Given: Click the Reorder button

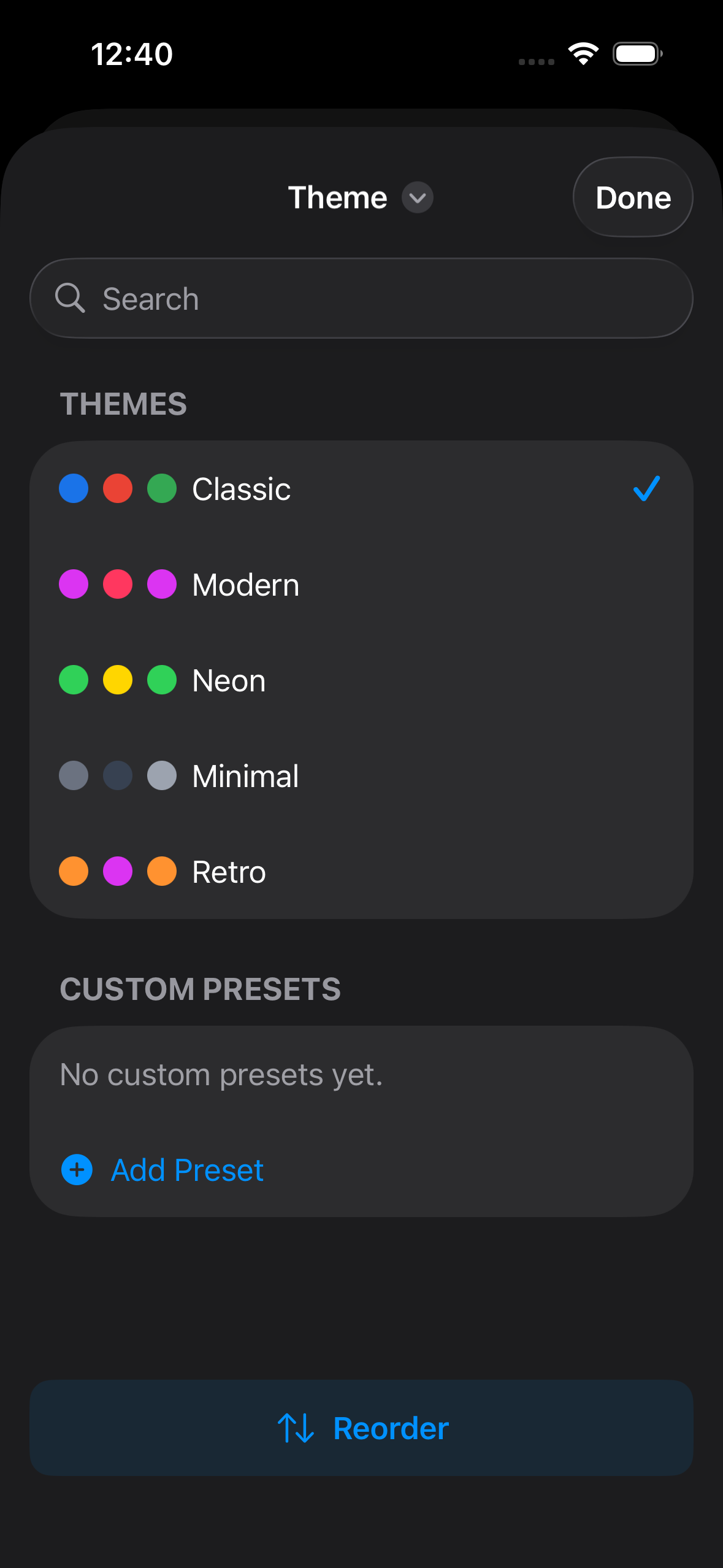Looking at the screenshot, I should point(361,1428).
